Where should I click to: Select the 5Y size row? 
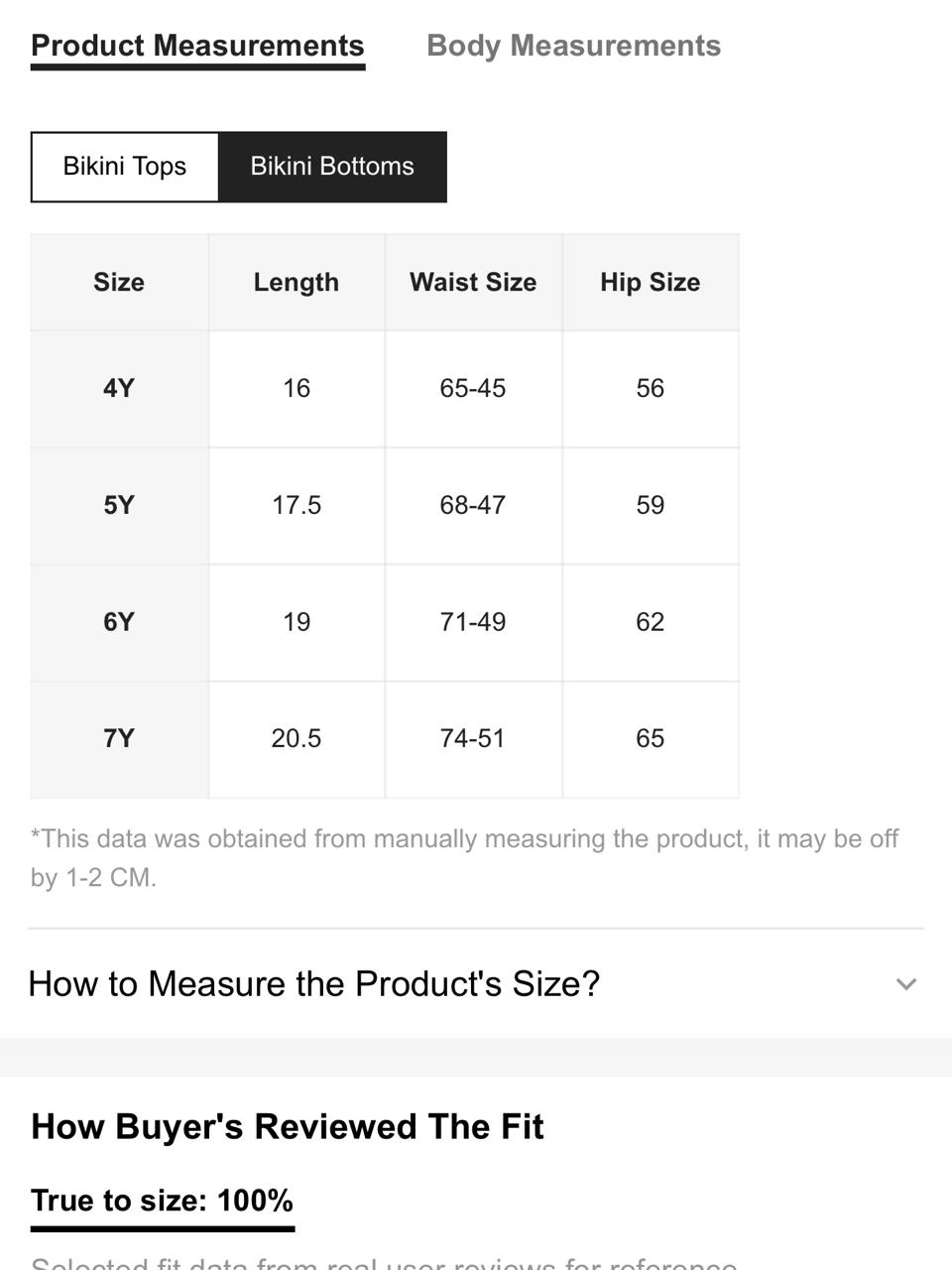(x=385, y=506)
